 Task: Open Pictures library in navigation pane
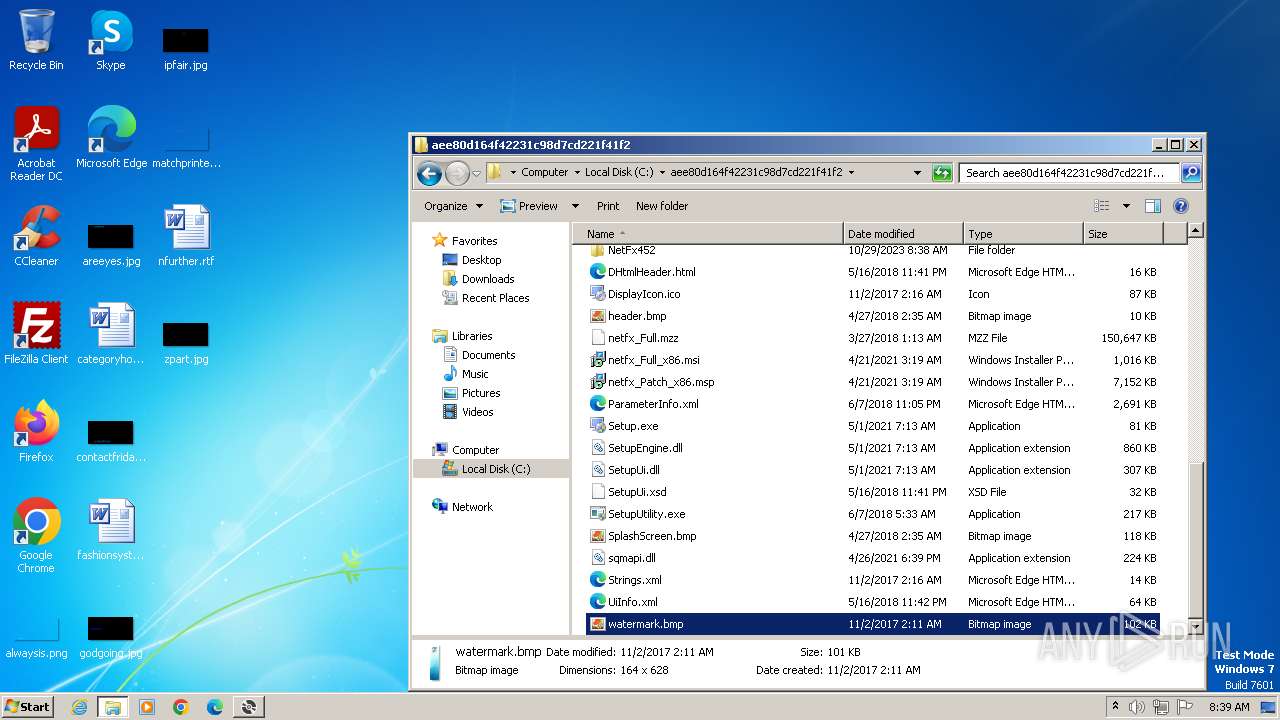(481, 393)
